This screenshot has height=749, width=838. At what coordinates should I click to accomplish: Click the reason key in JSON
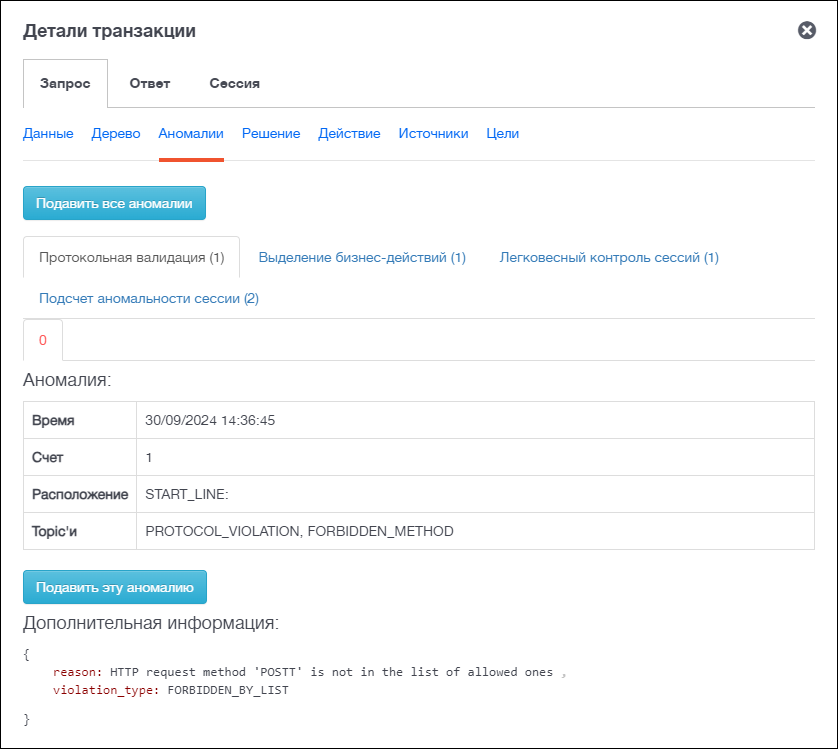77,672
